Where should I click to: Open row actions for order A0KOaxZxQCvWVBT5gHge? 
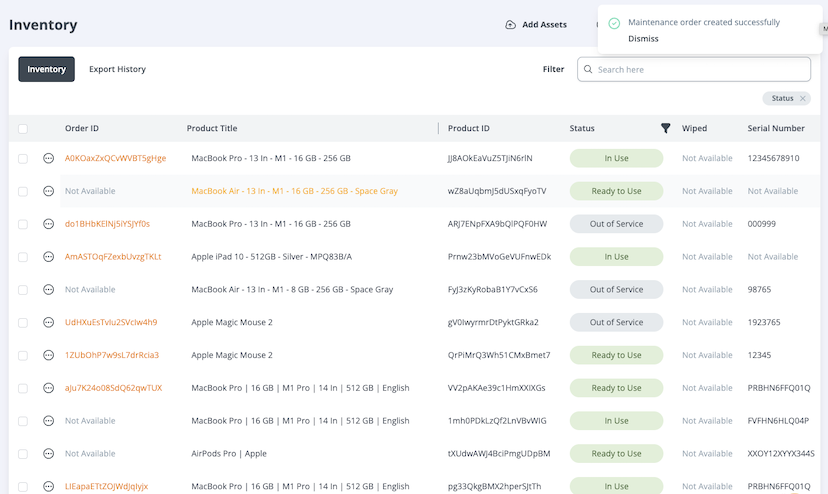[x=48, y=158]
